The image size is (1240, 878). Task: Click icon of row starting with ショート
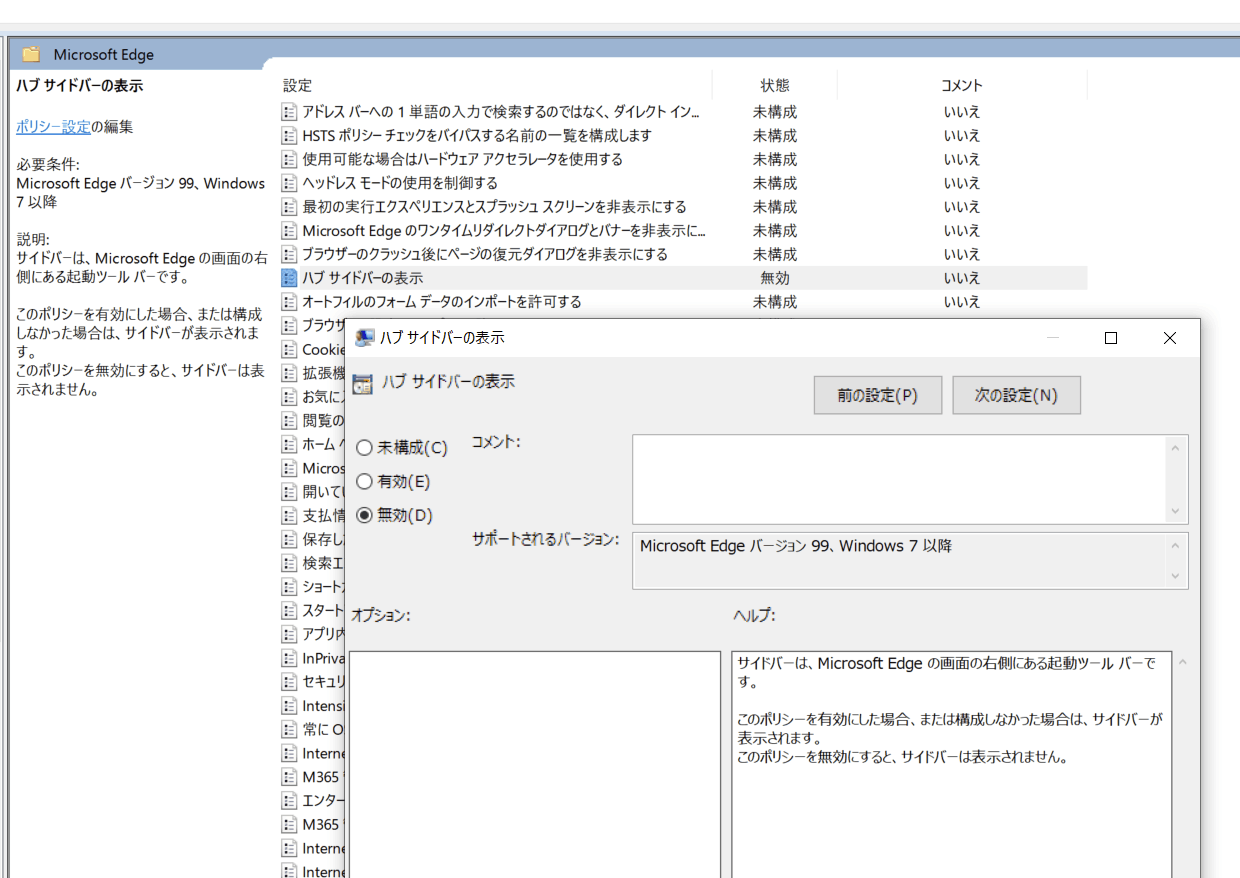point(290,586)
